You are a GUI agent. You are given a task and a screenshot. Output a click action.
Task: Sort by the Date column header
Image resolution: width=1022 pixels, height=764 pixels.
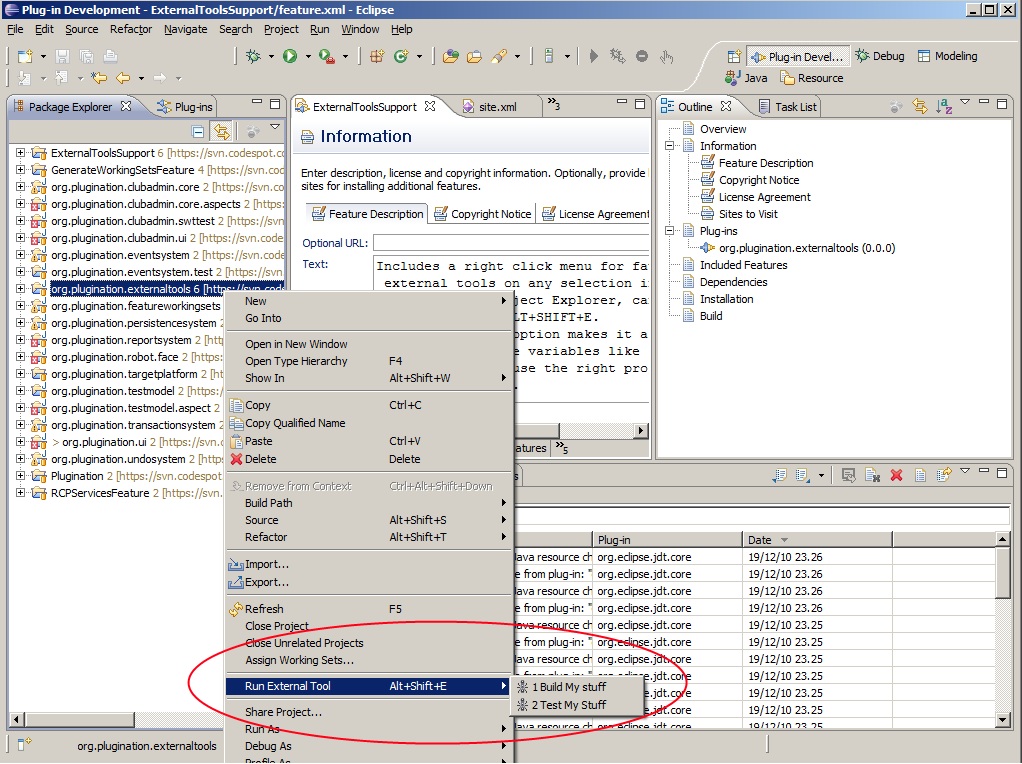coord(817,540)
